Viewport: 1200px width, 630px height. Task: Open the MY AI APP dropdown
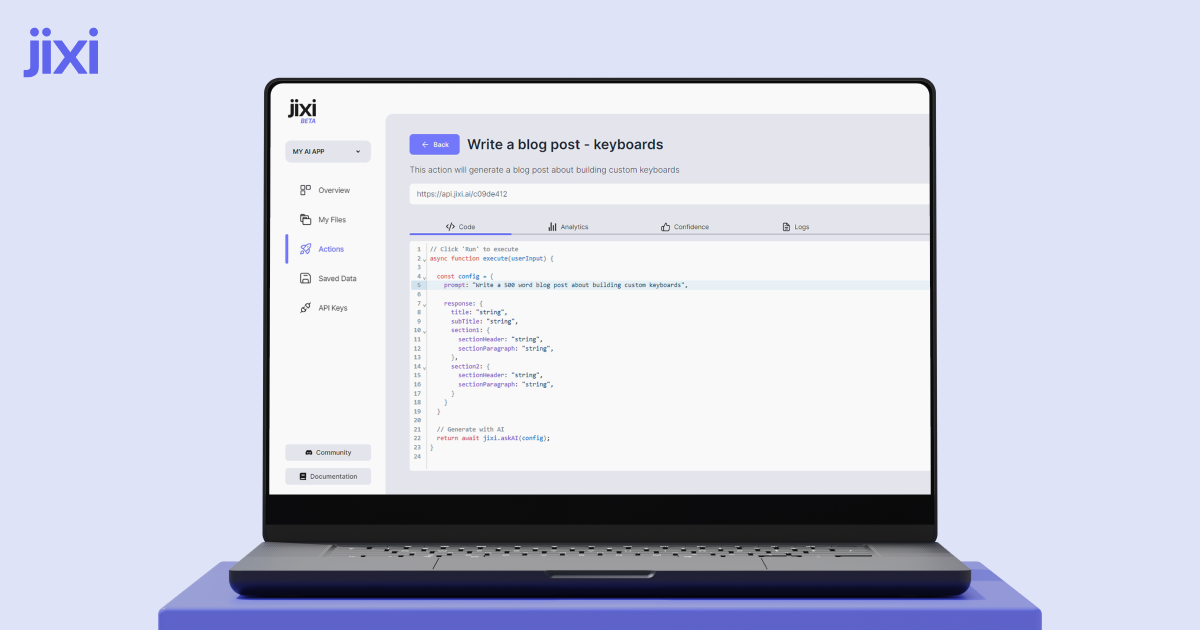pyautogui.click(x=327, y=152)
